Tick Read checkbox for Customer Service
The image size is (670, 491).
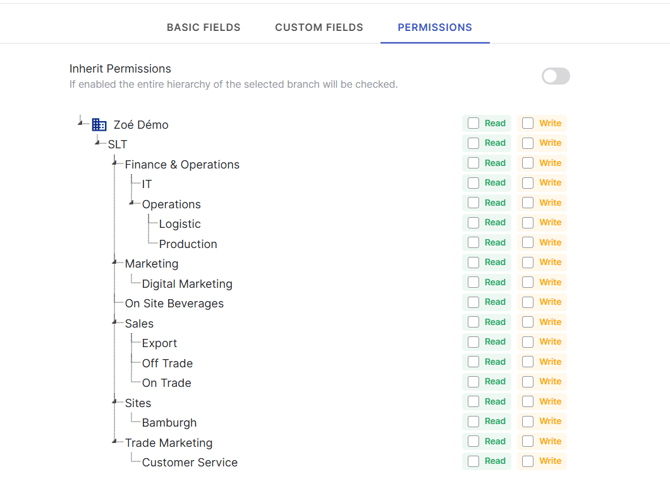coord(474,461)
